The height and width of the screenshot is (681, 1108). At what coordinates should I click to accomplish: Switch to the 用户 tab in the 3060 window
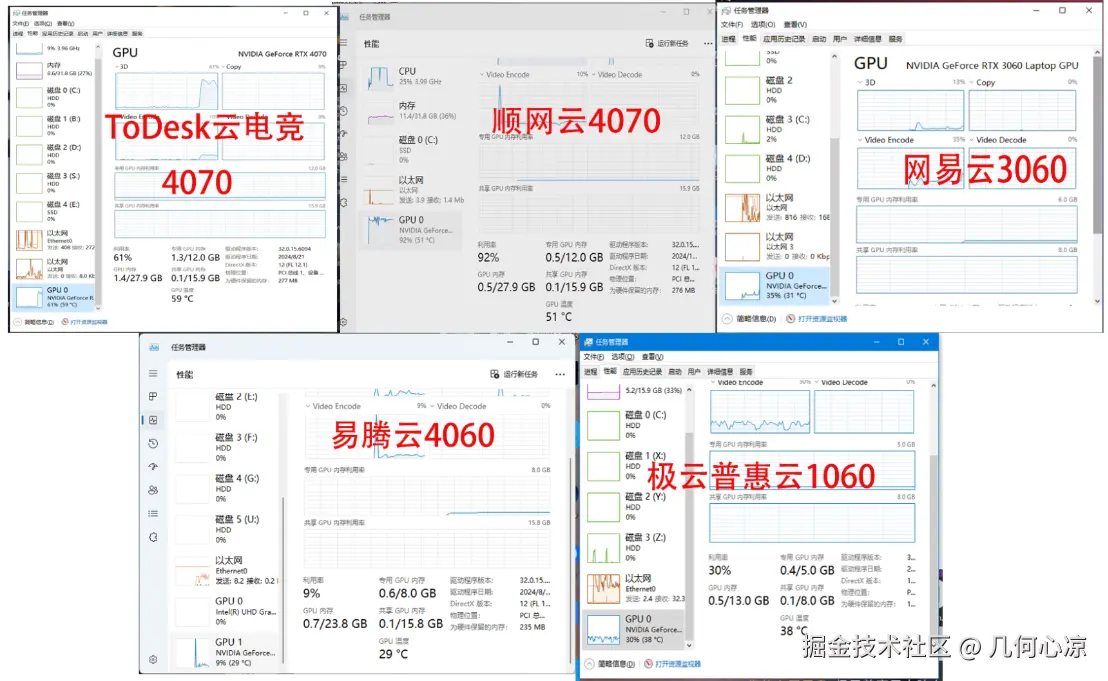pyautogui.click(x=839, y=37)
